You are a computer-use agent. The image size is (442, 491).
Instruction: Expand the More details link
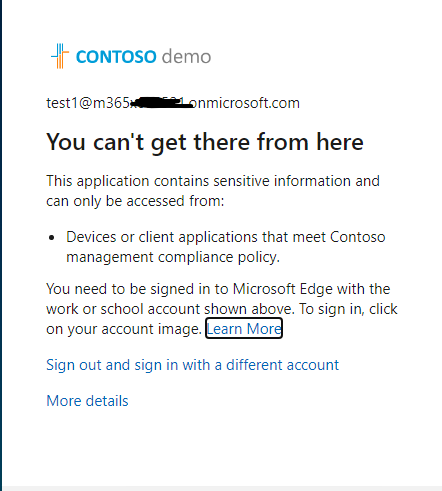[x=87, y=401]
